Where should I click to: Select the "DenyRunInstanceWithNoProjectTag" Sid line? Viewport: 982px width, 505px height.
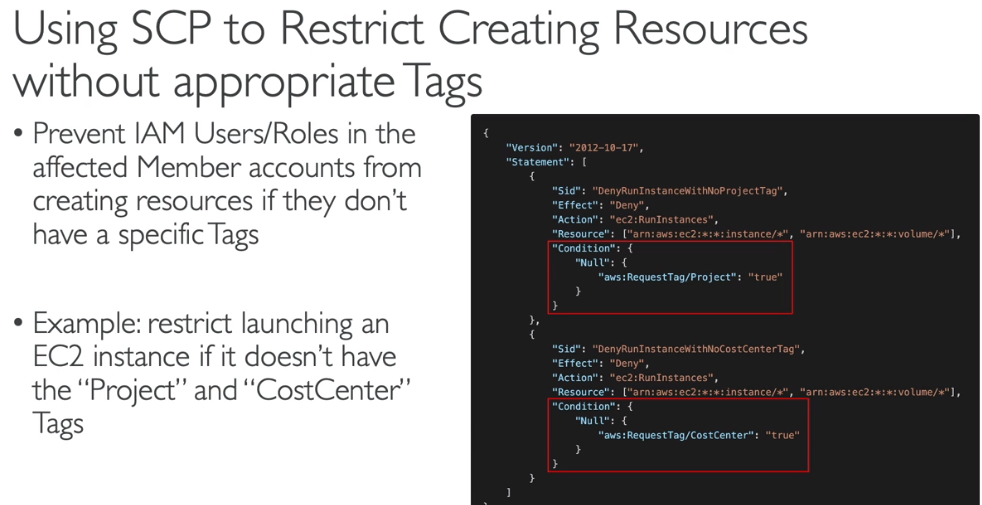click(x=669, y=191)
